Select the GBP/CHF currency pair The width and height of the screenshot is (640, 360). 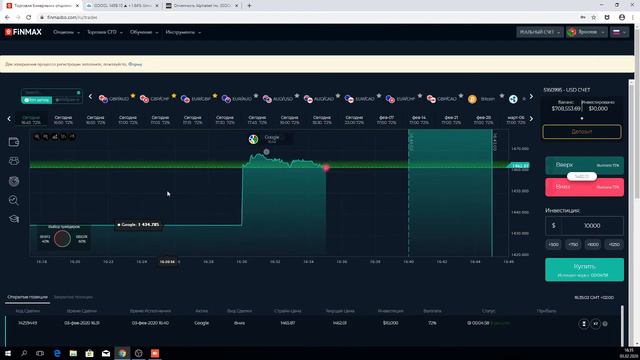pyautogui.click(x=155, y=99)
